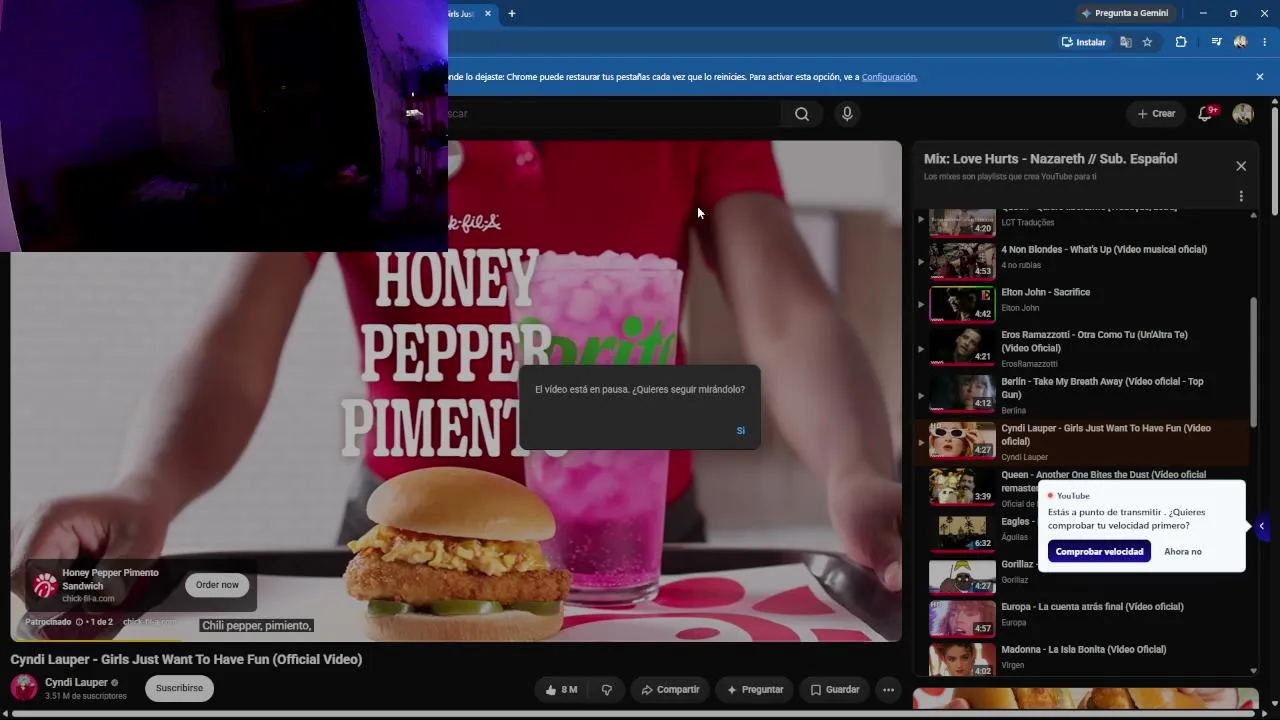Subscribe with the Suscribirse button
The image size is (1280, 720).
[179, 689]
